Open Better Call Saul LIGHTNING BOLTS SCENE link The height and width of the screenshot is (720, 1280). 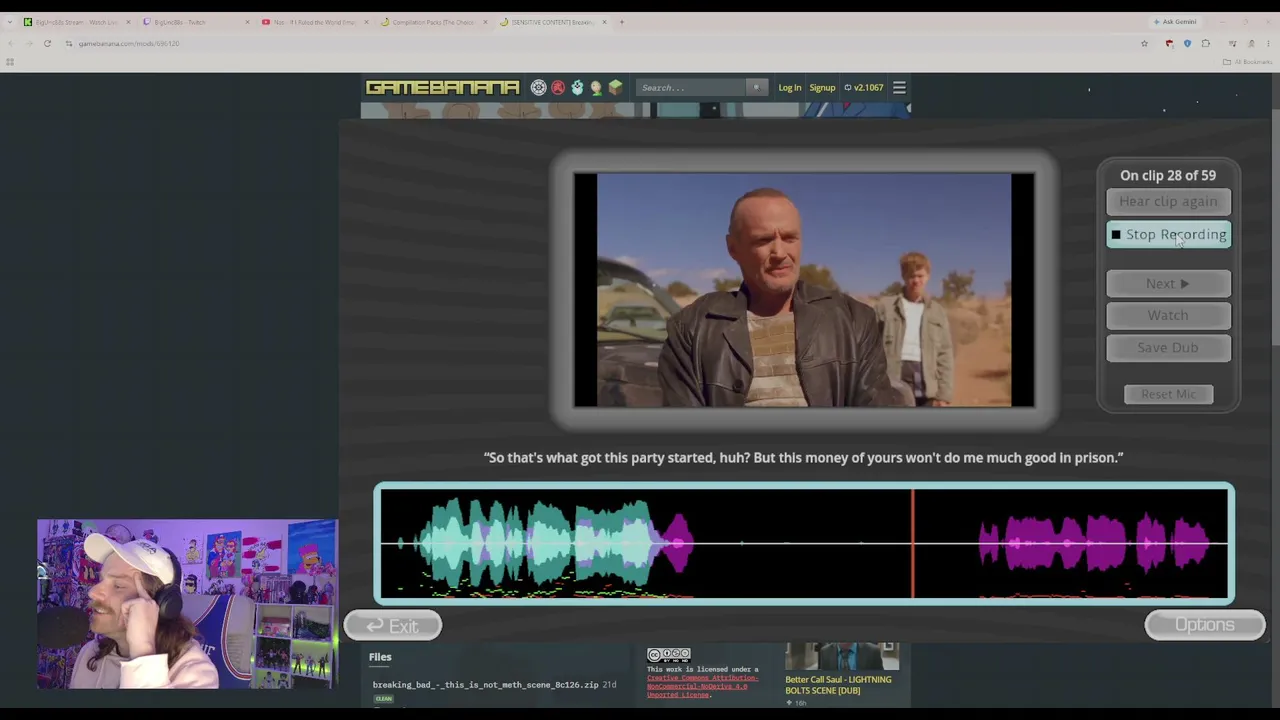tap(838, 685)
